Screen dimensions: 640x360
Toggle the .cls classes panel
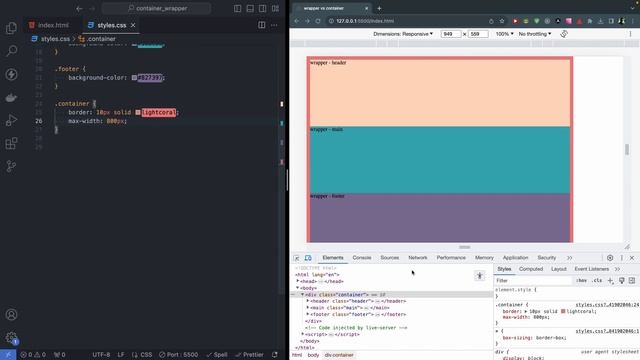(597, 281)
